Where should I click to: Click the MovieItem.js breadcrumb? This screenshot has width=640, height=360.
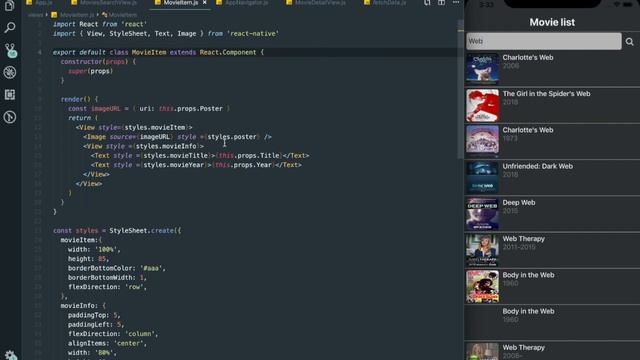[73, 15]
